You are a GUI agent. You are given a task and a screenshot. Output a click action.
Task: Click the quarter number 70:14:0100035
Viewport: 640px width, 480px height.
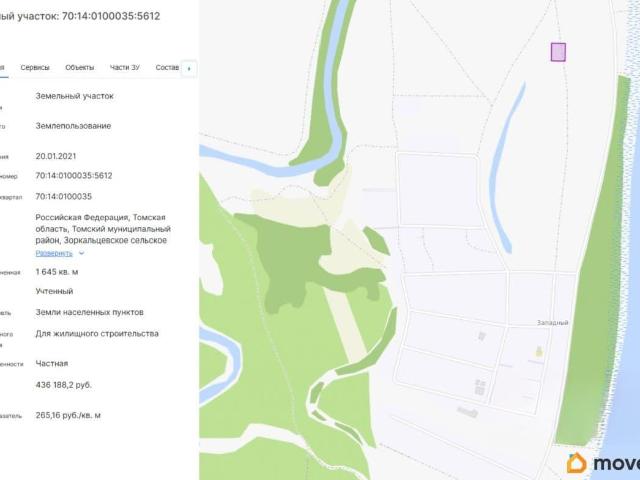pyautogui.click(x=64, y=196)
